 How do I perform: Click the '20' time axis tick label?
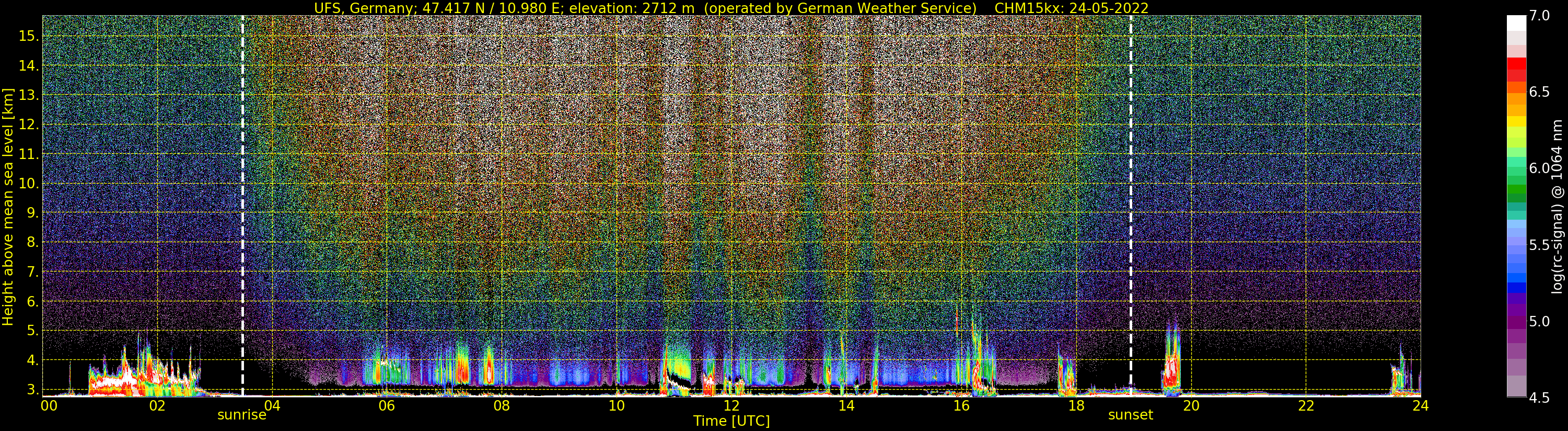tap(1191, 405)
